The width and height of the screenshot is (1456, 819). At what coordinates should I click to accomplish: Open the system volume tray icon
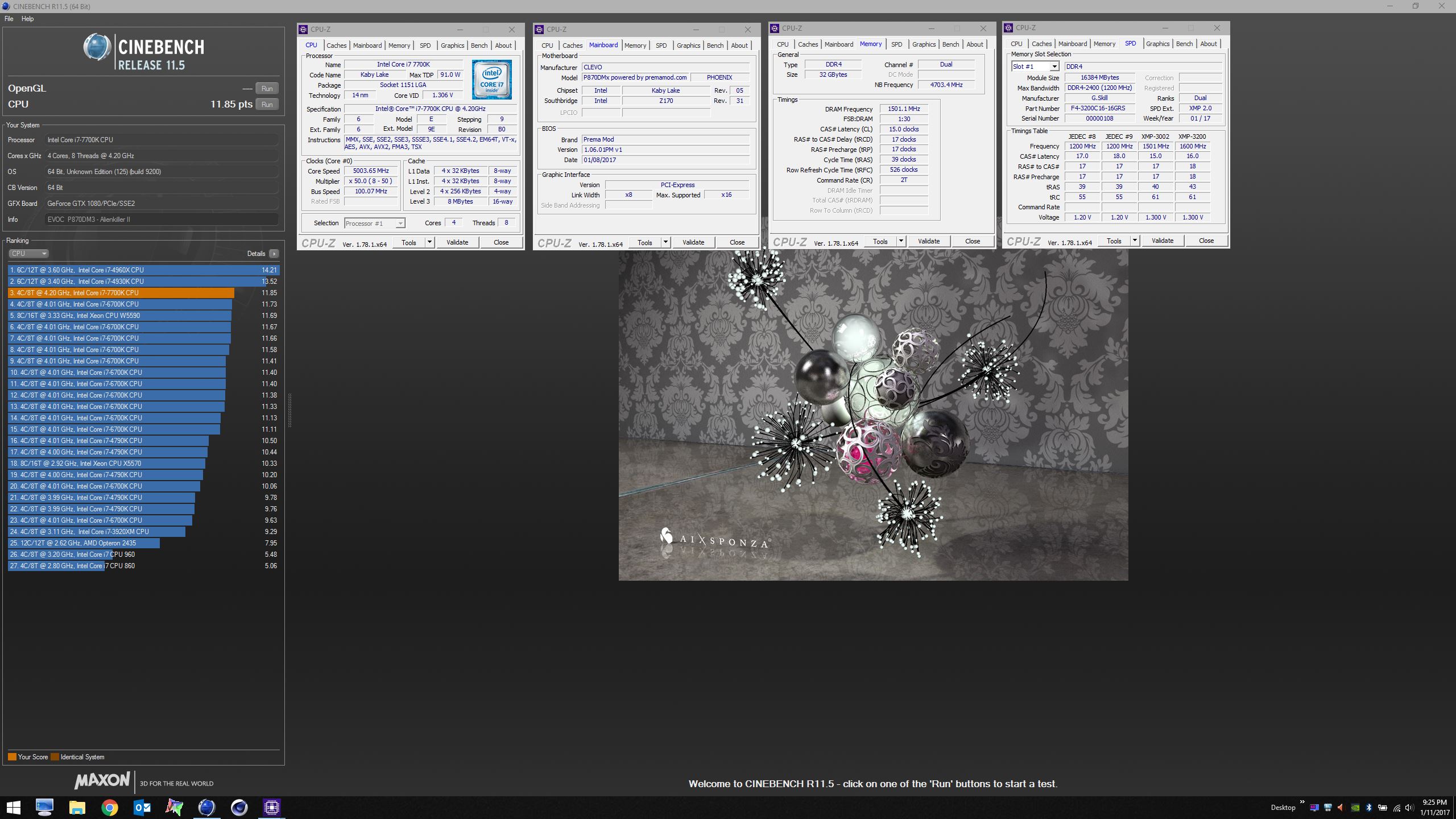click(x=1409, y=808)
